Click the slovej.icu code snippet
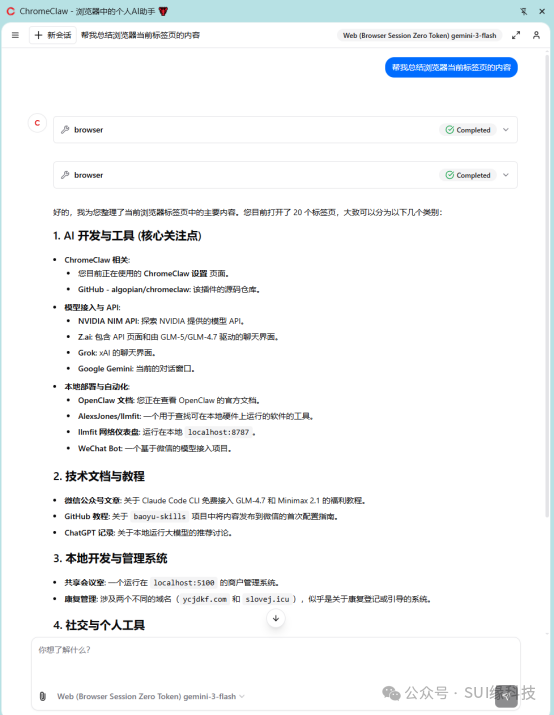Viewport: 554px width, 715px height. point(267,599)
